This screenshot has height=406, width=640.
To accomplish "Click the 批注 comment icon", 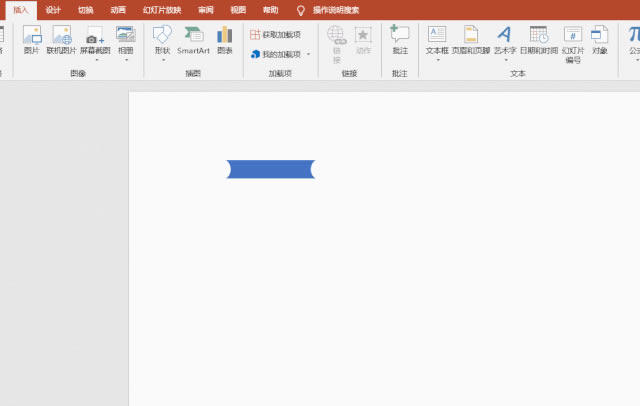I will click(x=400, y=39).
